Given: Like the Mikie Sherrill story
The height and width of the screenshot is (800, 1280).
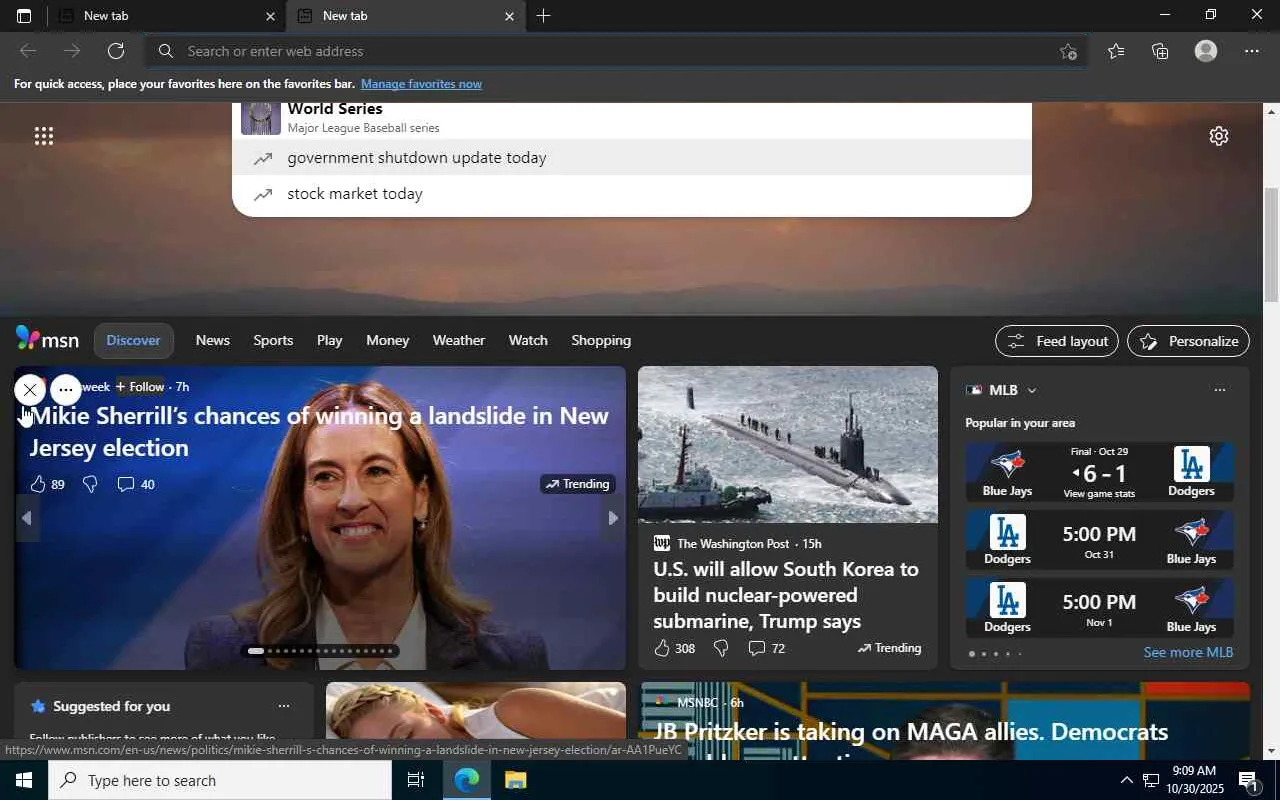Looking at the screenshot, I should pyautogui.click(x=38, y=484).
